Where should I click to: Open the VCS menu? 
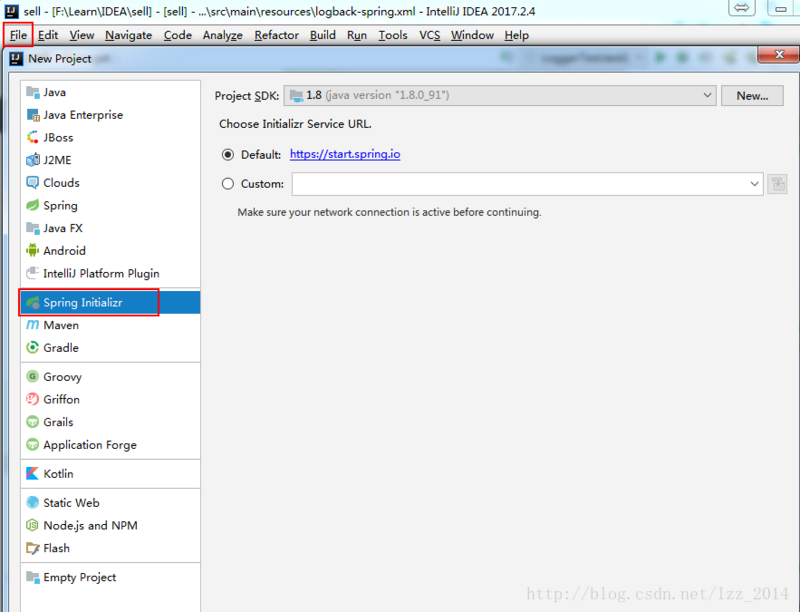430,35
